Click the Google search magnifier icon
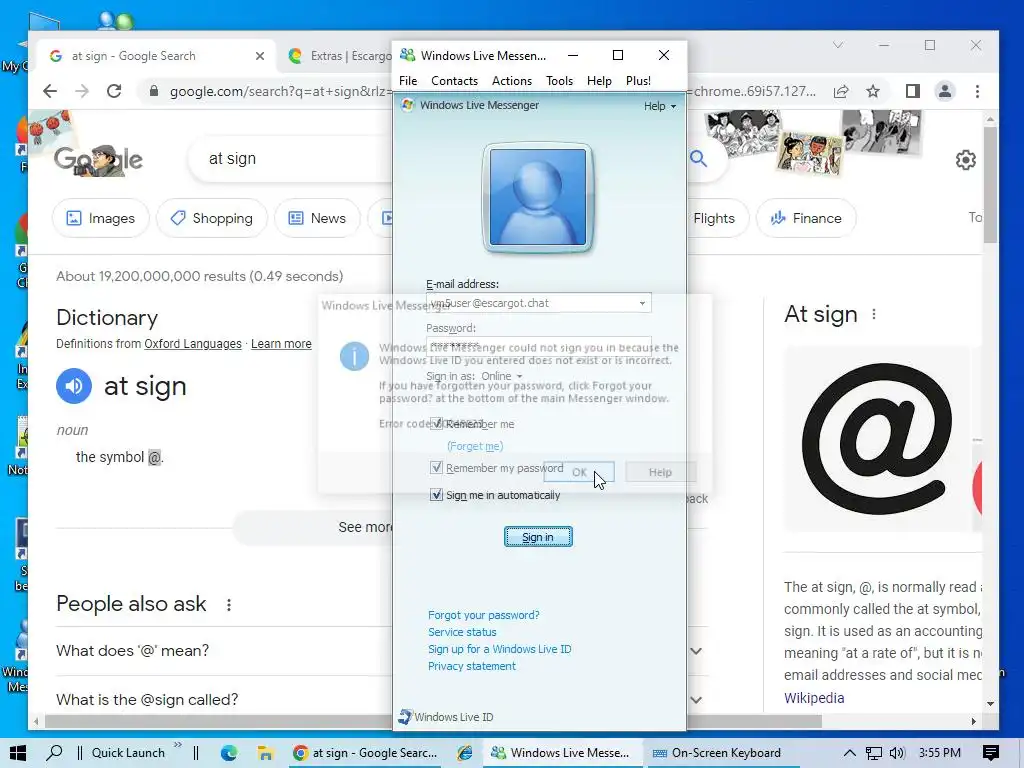 [x=698, y=159]
